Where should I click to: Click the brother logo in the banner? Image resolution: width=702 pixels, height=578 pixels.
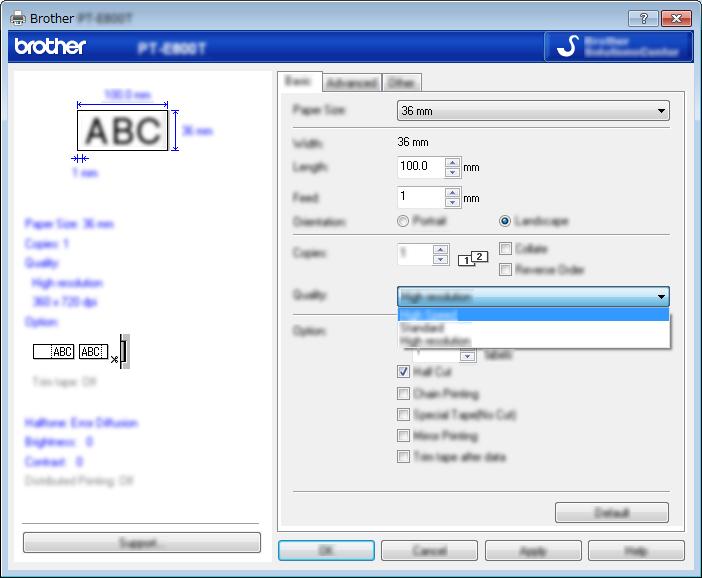tap(50, 46)
